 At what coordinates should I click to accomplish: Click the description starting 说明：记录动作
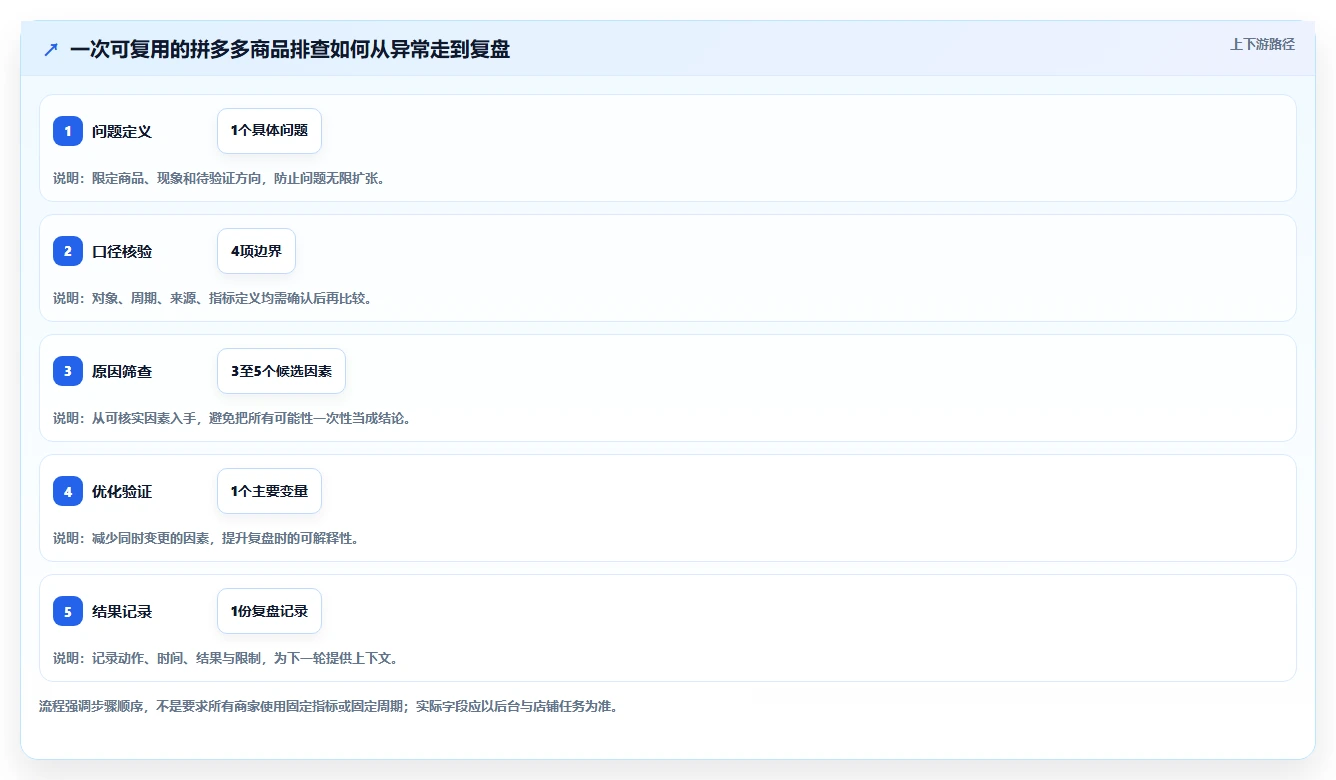[x=226, y=658]
